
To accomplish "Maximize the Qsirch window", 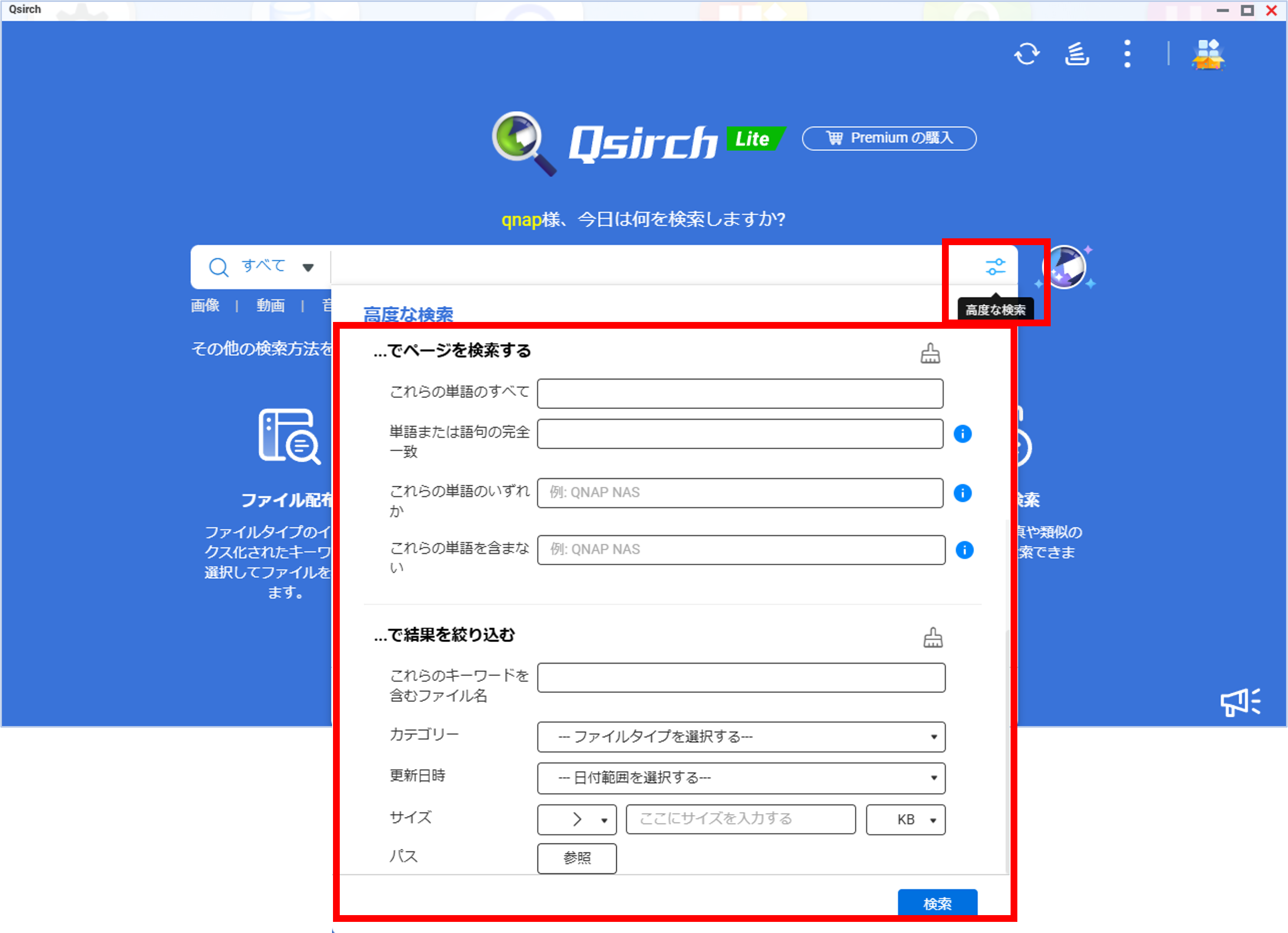I will [1247, 10].
